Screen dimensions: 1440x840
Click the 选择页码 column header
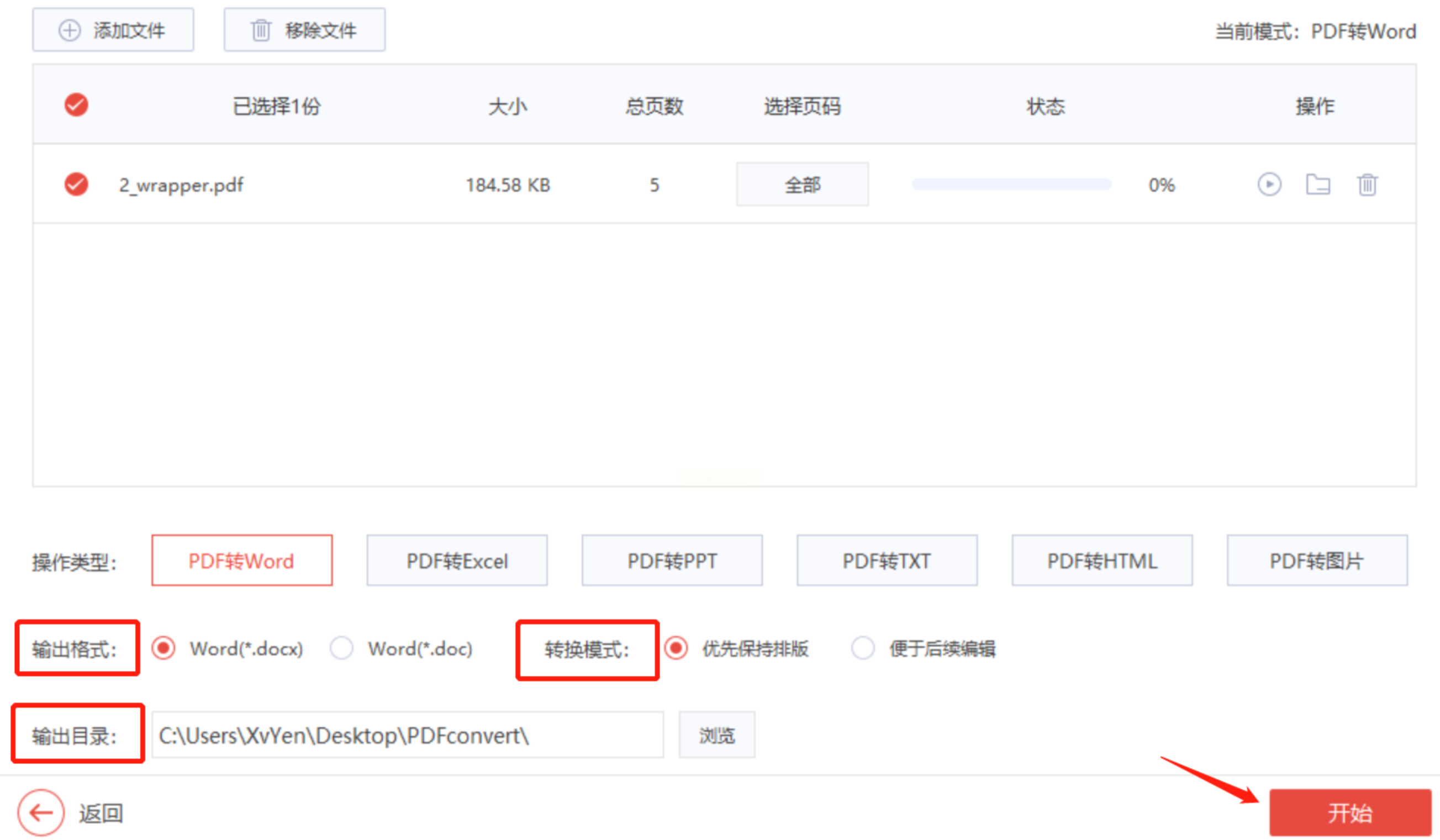802,106
